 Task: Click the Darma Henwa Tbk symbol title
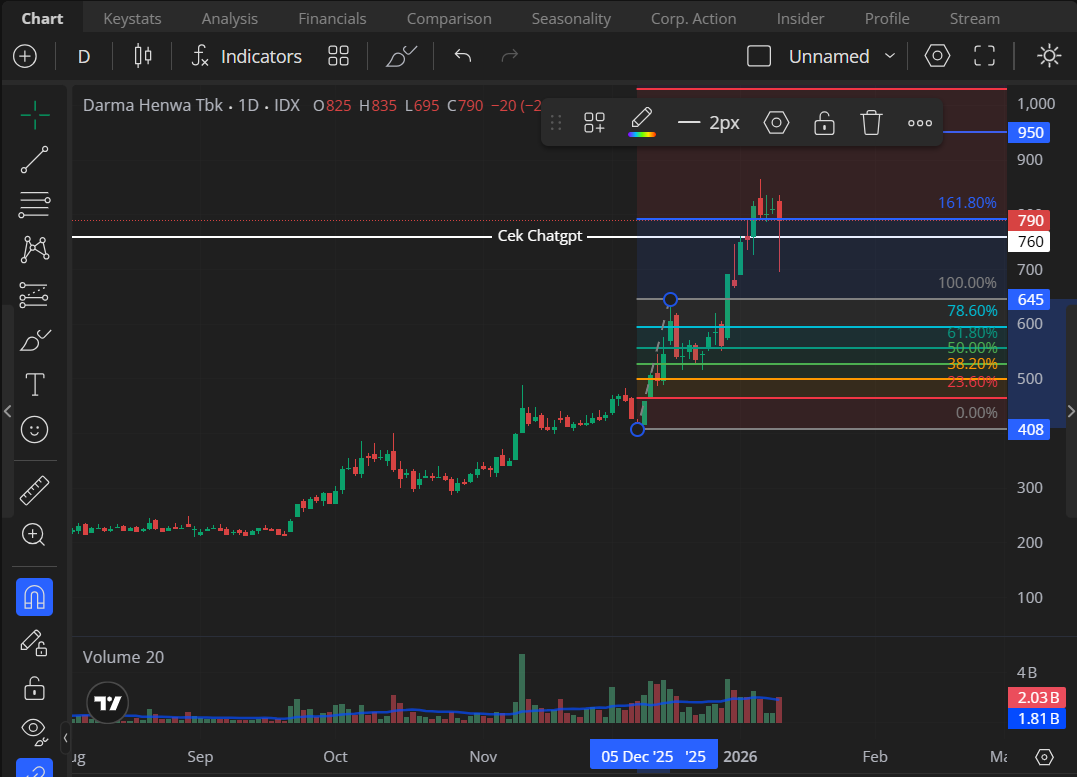coord(152,105)
